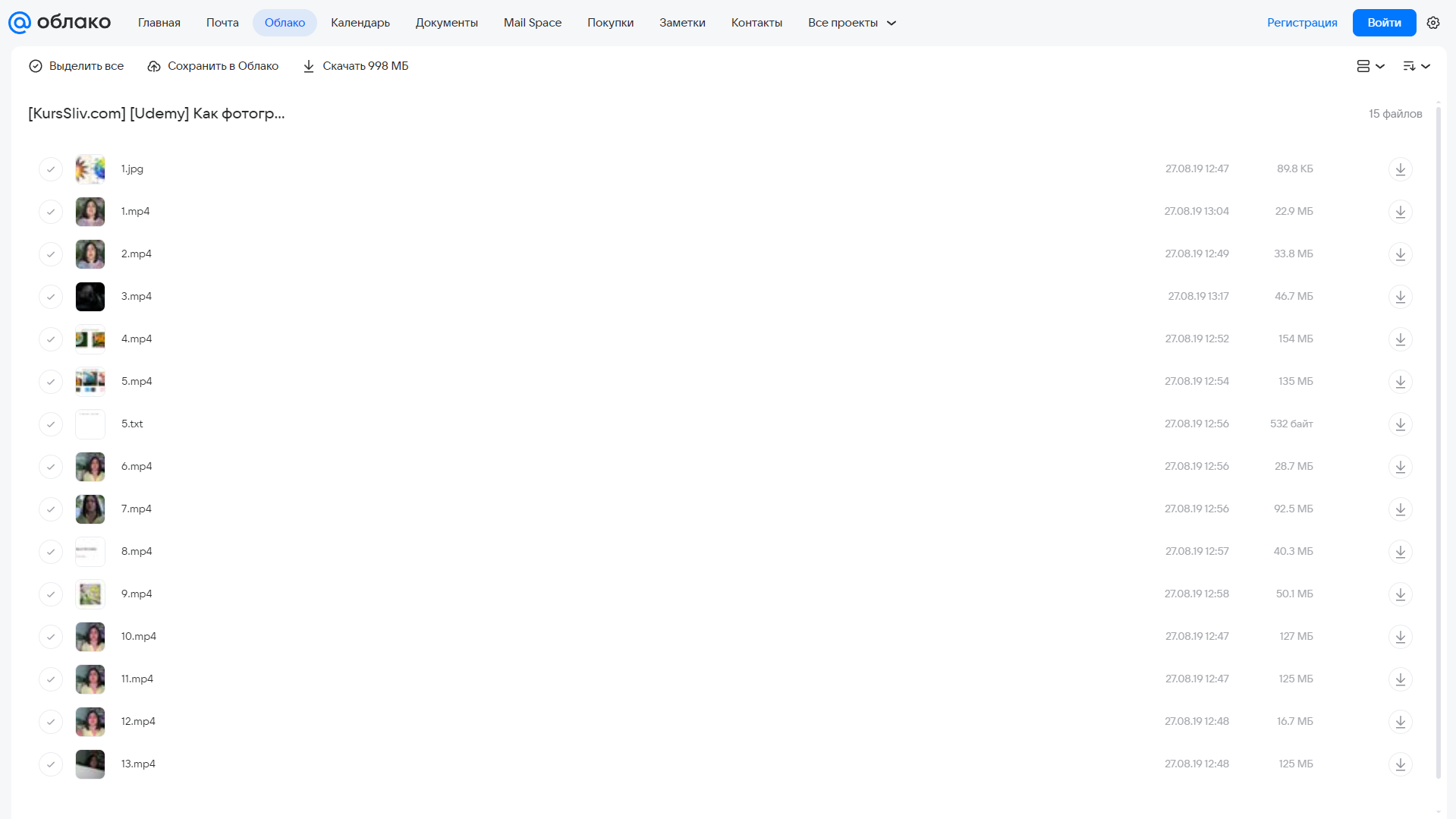Download the 1.jpg file via its arrow icon
1456x819 pixels.
[x=1401, y=169]
